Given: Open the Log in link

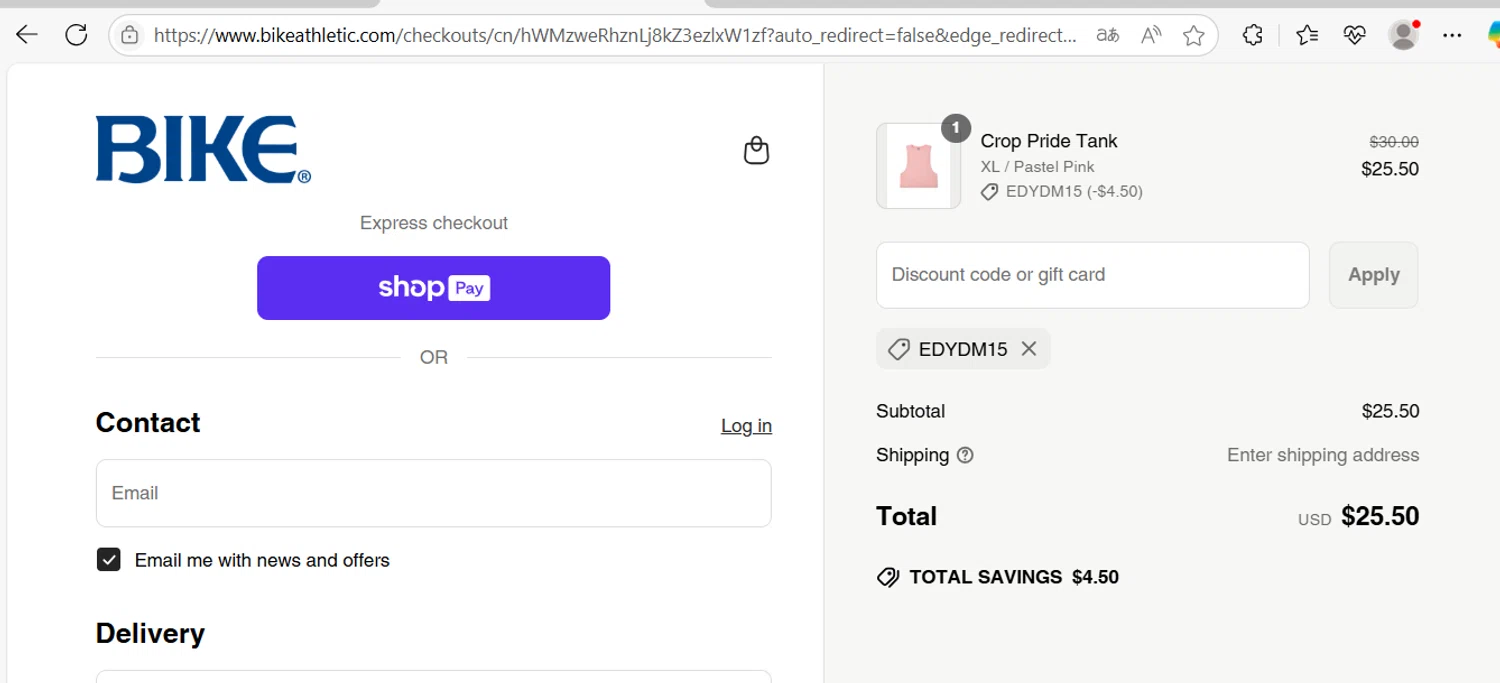Looking at the screenshot, I should pos(746,426).
